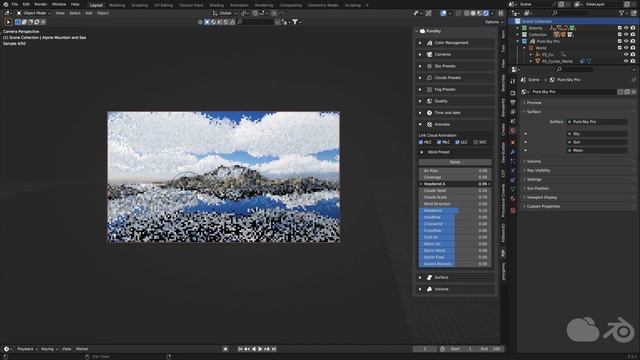Switch to rendered viewport shading
The height and width of the screenshot is (360, 640).
point(486,13)
